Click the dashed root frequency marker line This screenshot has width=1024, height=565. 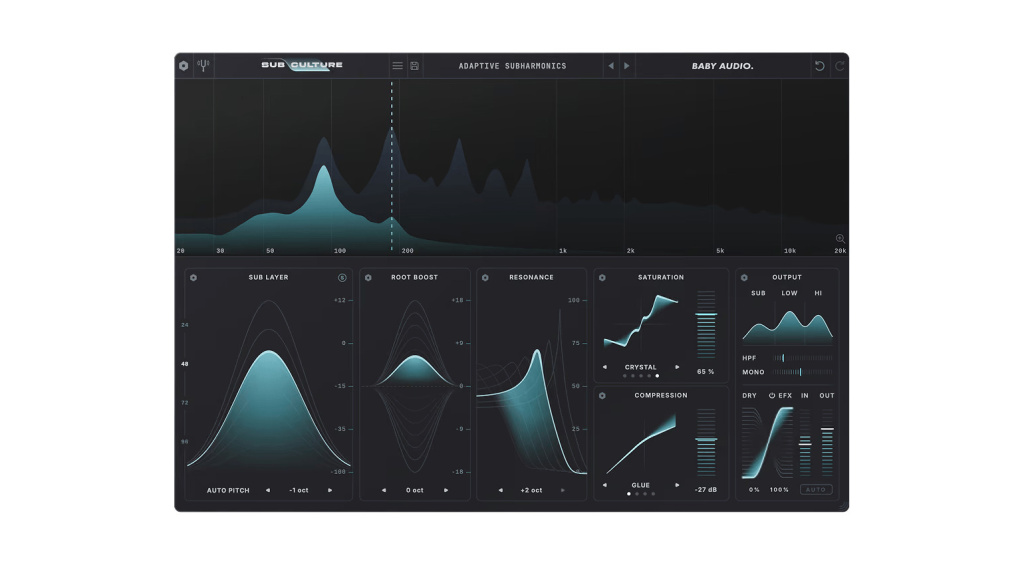pos(392,167)
